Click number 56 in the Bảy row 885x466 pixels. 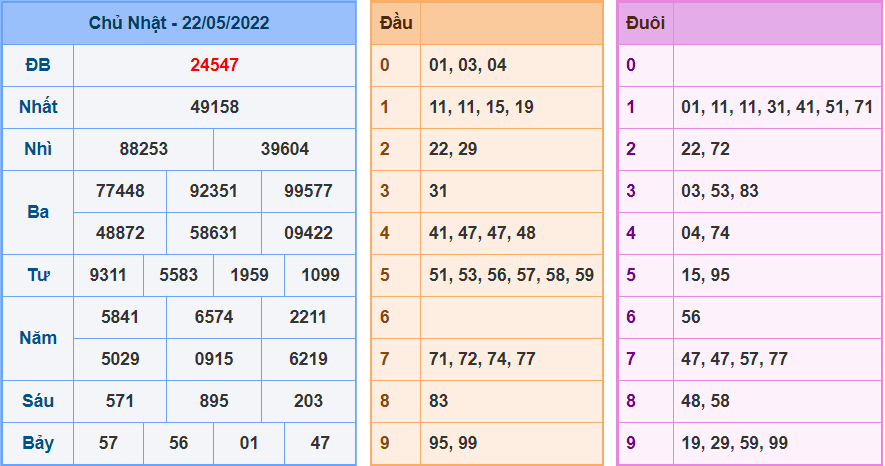click(x=178, y=443)
